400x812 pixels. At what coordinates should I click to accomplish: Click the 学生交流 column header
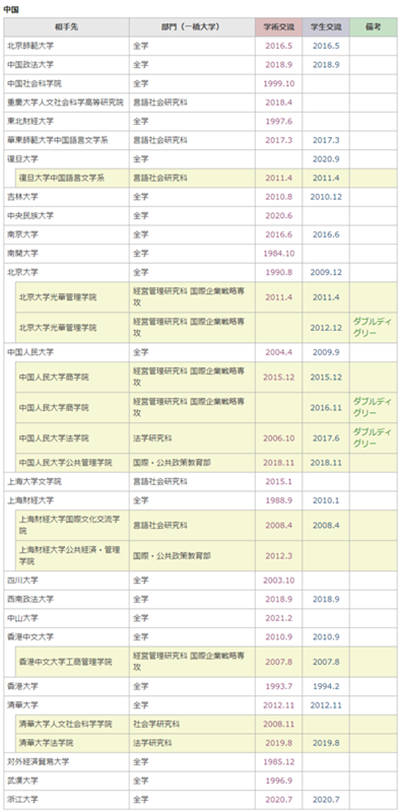coord(326,27)
